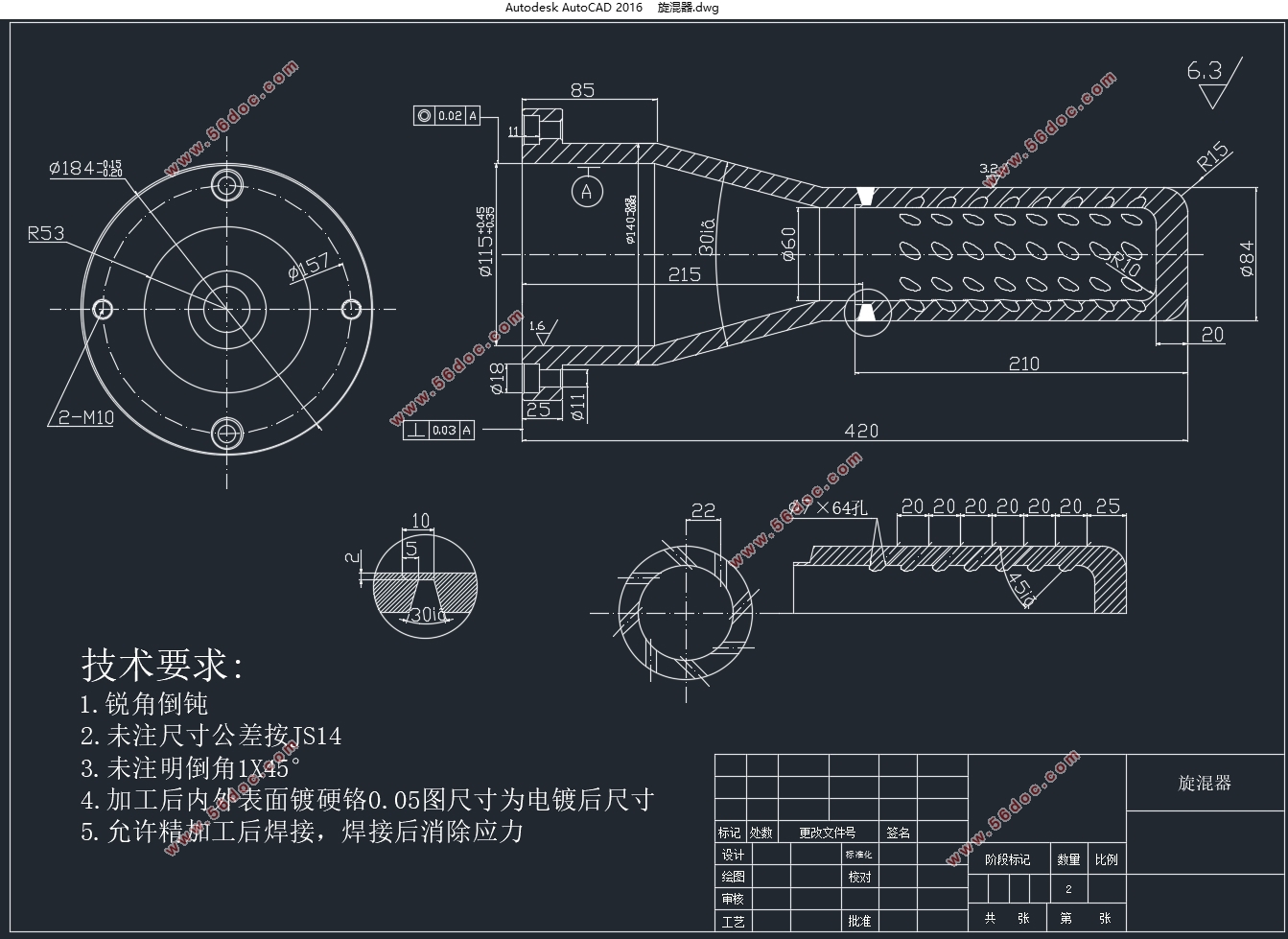The image size is (1288, 939).
Task: Click the 1.6 surface roughness symbol
Action: (538, 331)
